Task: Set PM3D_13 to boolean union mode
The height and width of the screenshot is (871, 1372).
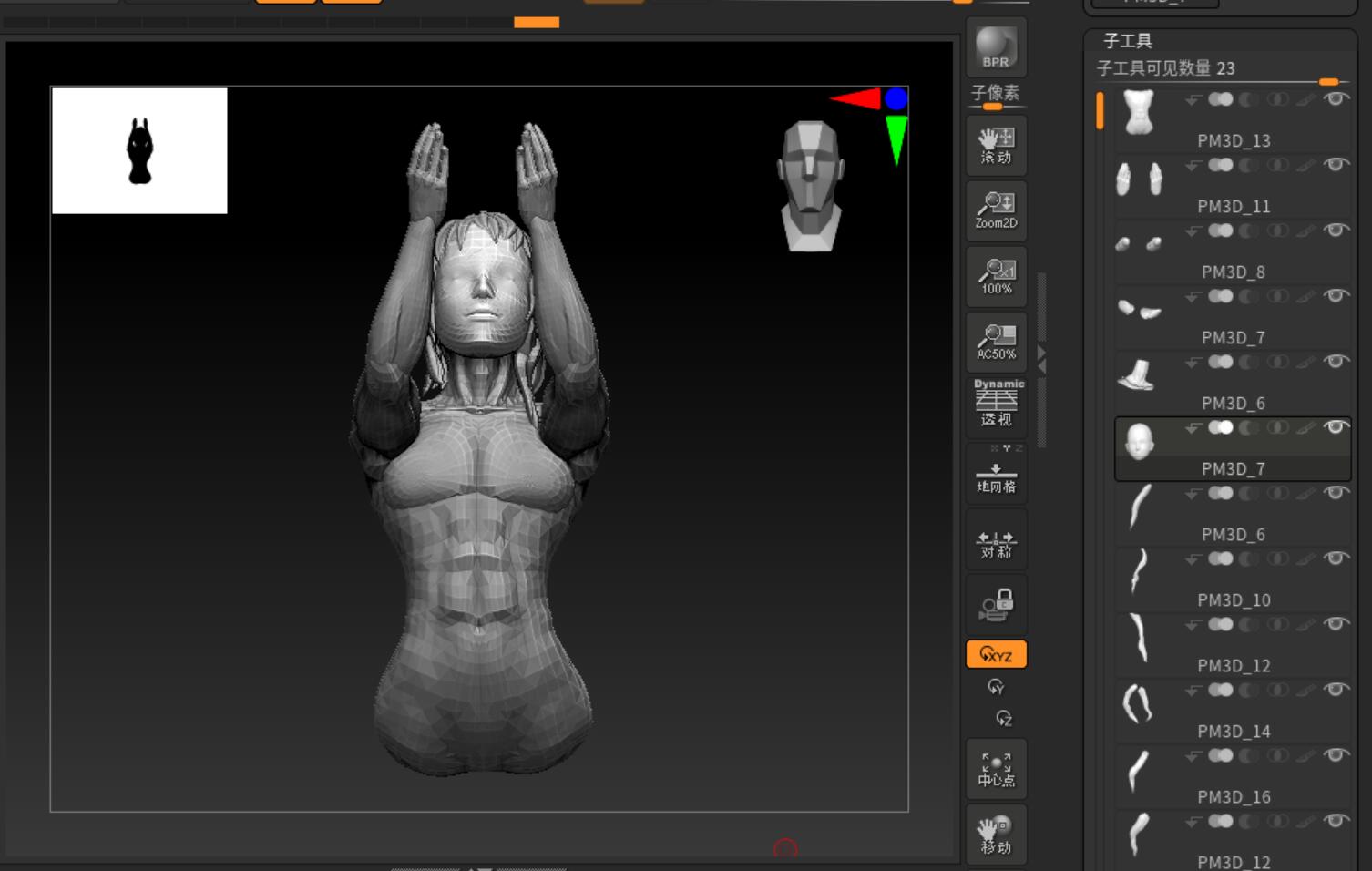Action: pyautogui.click(x=1221, y=99)
